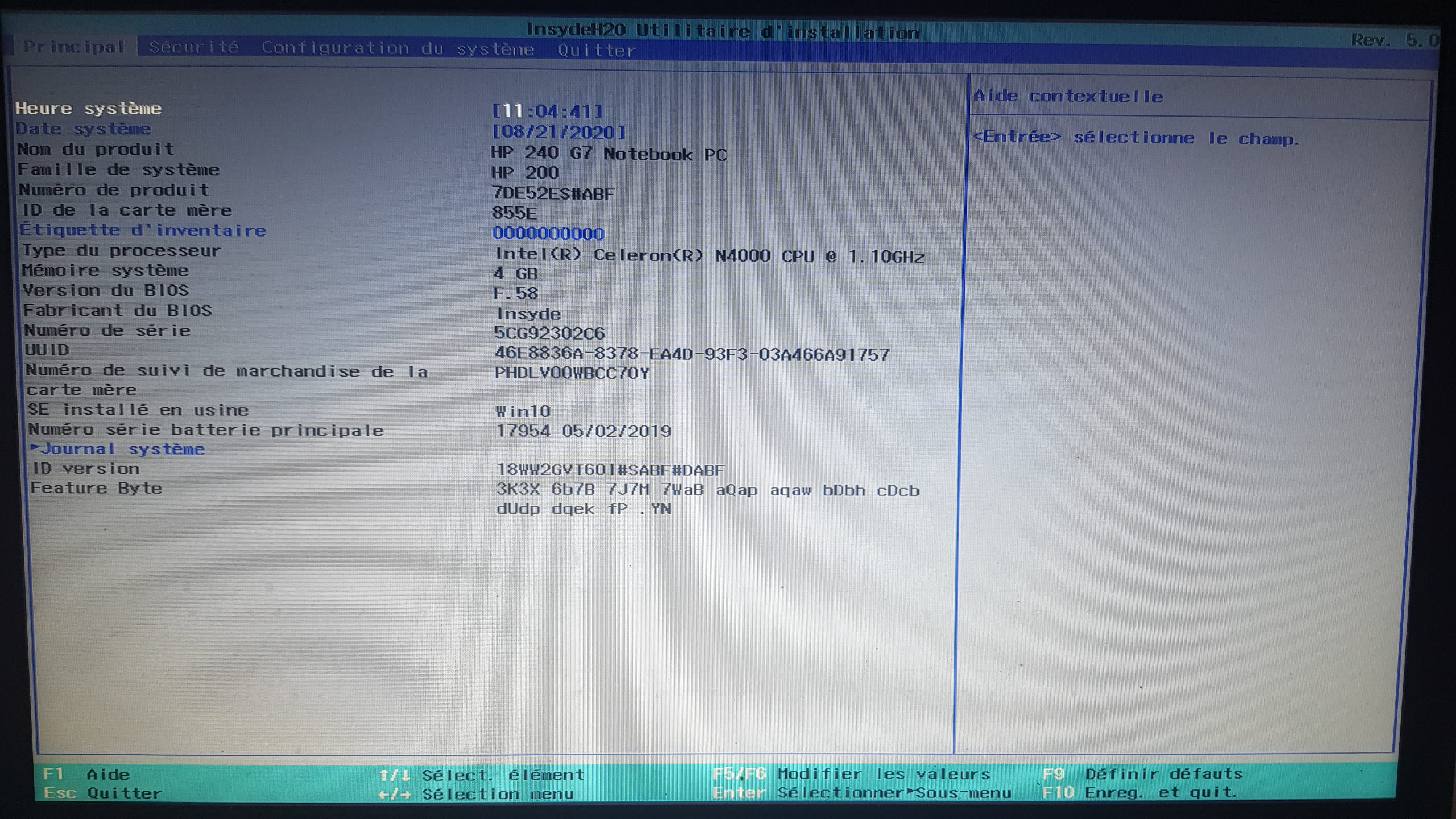The width and height of the screenshot is (1456, 819).
Task: Click help text Entrée sélectionne le champ
Action: point(1136,138)
